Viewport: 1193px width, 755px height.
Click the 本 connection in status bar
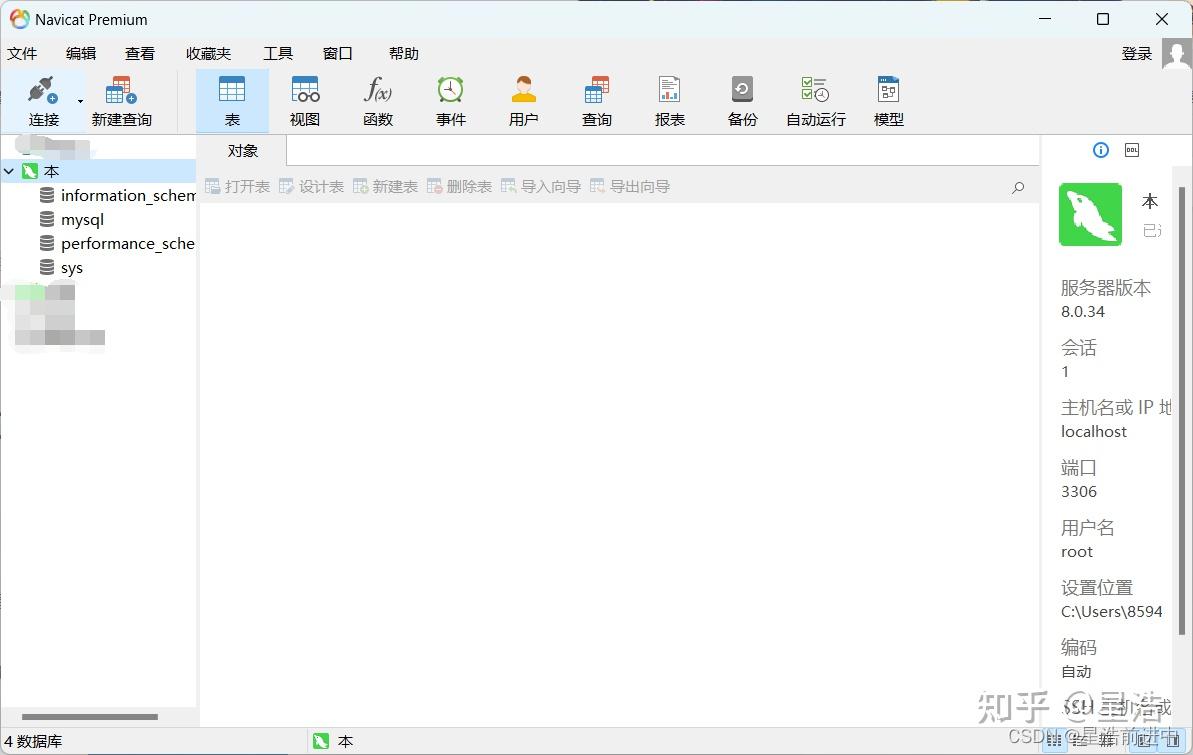333,741
